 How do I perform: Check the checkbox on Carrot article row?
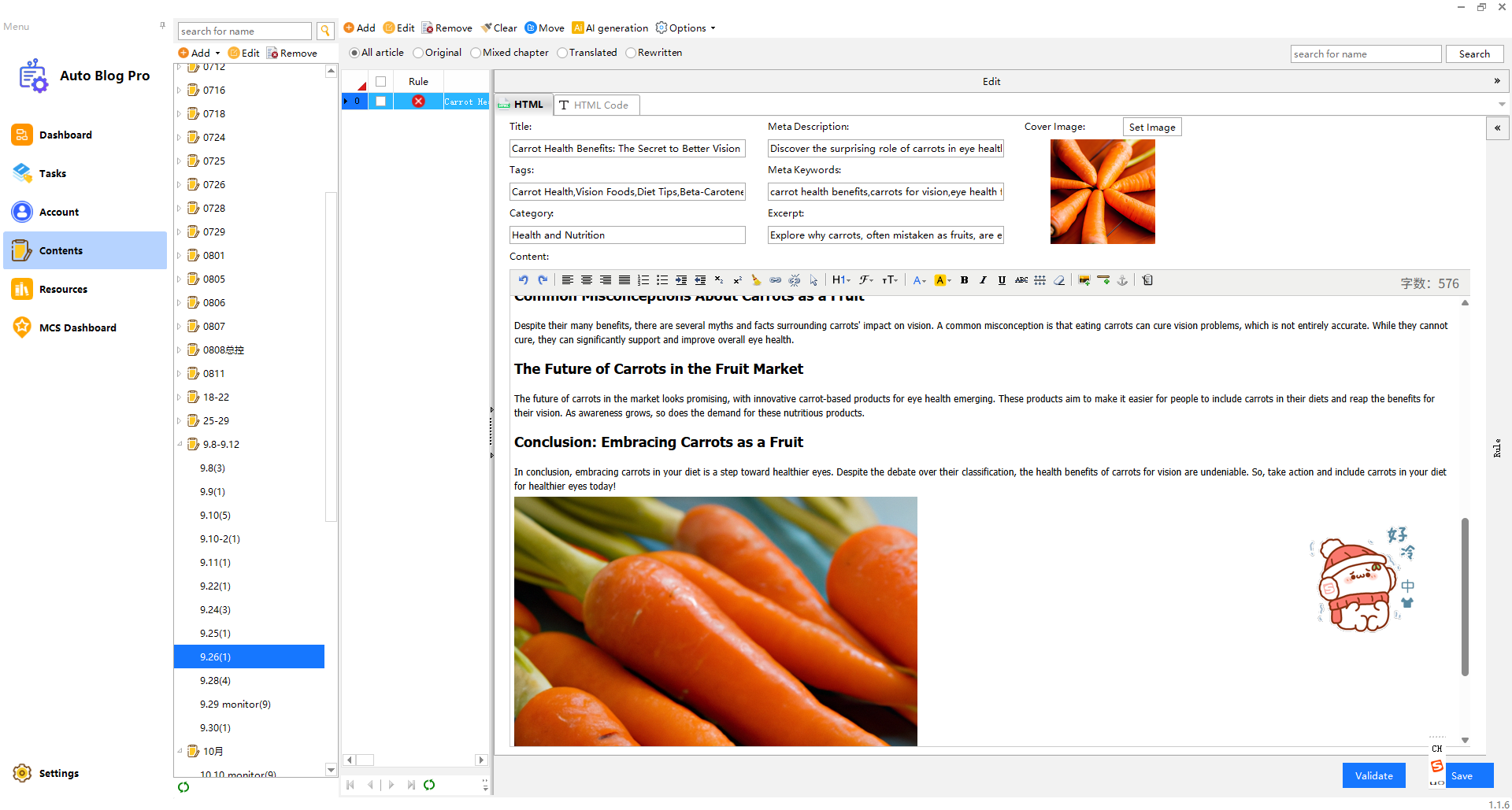pos(380,101)
